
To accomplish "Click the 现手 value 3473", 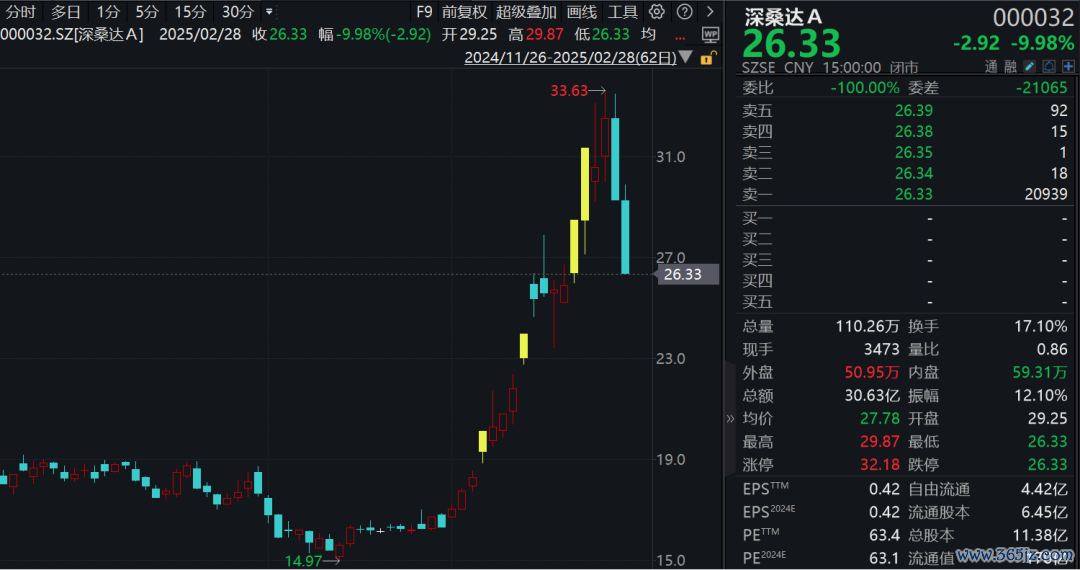I will (x=882, y=350).
